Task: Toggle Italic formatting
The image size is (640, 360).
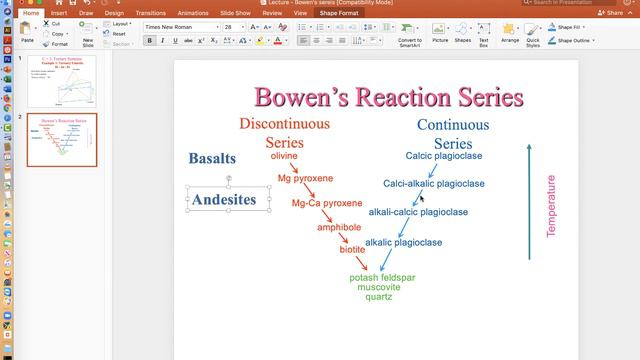Action: (162, 40)
